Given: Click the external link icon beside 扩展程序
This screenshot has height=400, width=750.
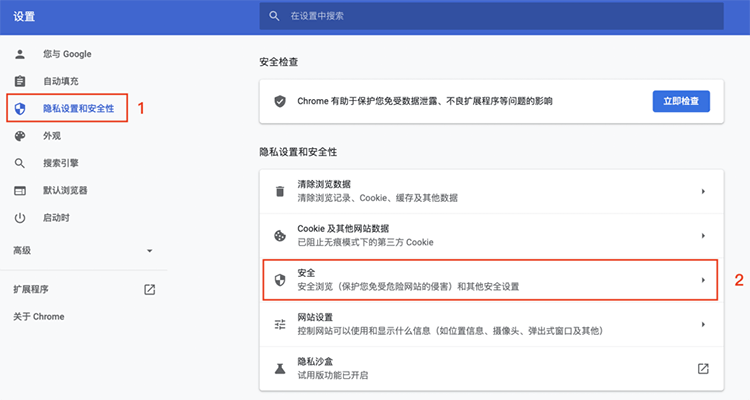Looking at the screenshot, I should coord(150,289).
